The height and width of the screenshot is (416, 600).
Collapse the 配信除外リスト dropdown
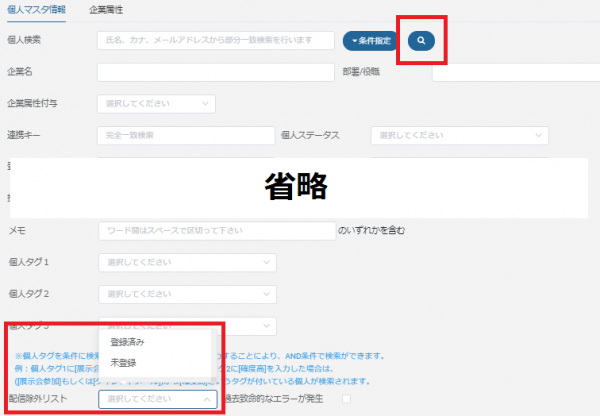[x=158, y=399]
